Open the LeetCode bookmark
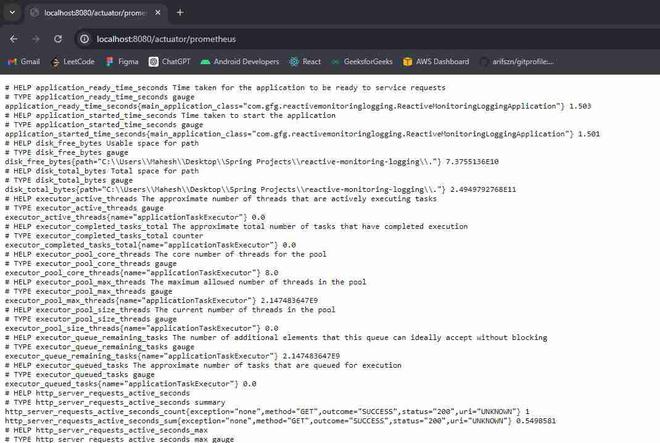 [73, 61]
